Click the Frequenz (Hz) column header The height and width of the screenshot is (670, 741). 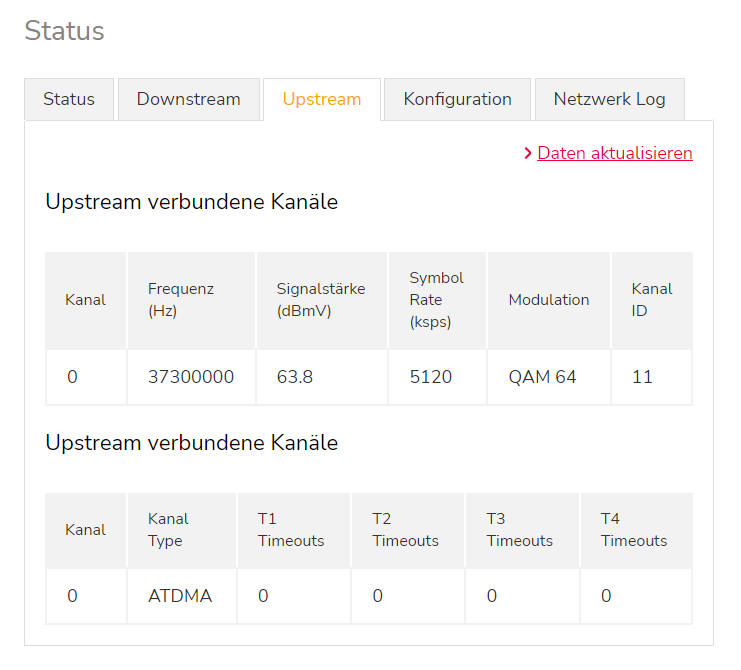(x=181, y=300)
